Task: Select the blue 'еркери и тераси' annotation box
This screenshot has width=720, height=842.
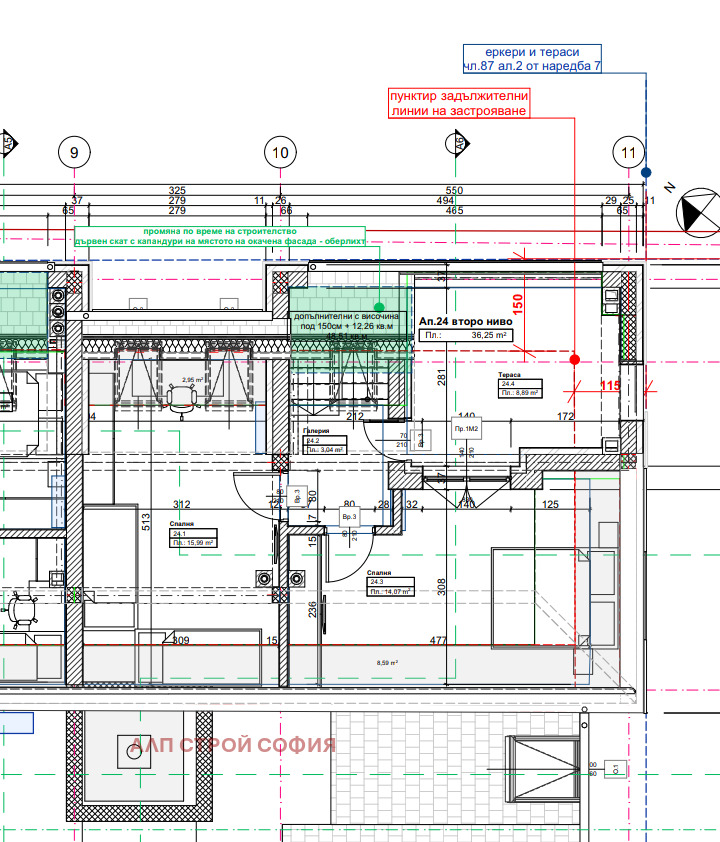Action: tap(531, 59)
